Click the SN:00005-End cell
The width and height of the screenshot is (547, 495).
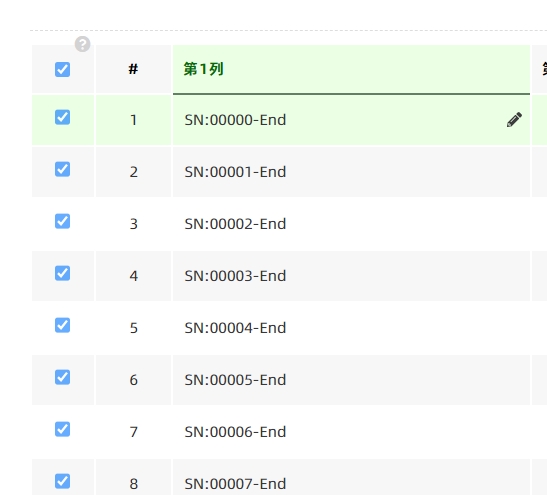(351, 380)
